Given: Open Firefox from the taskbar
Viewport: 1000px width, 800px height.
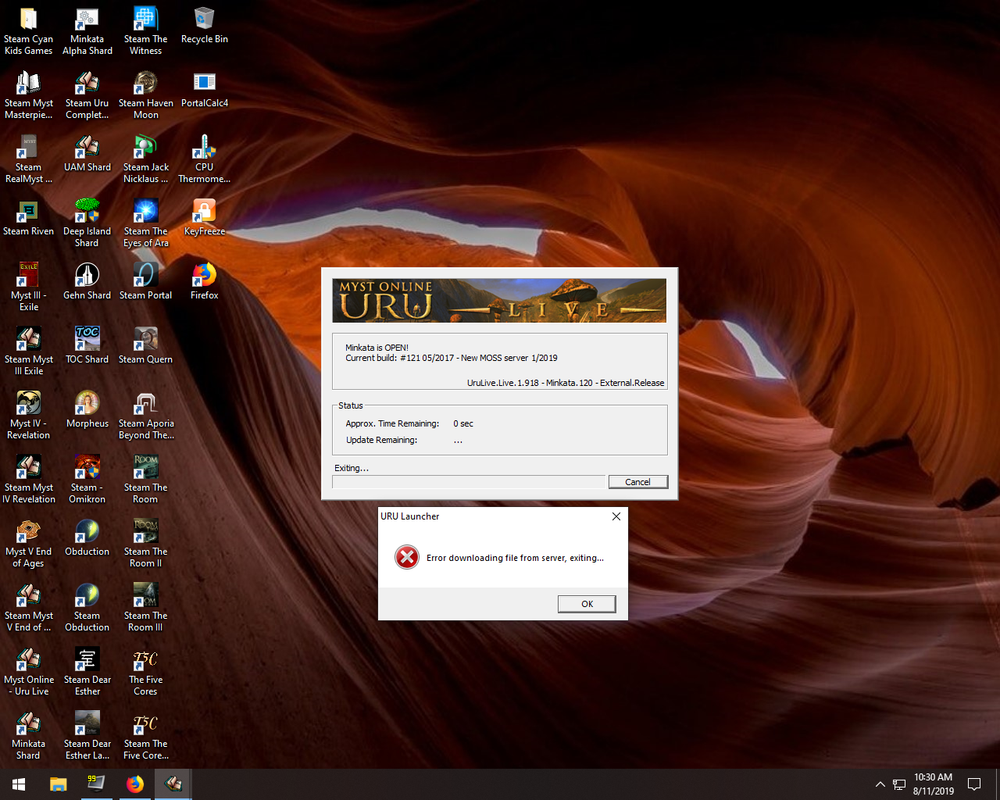Looking at the screenshot, I should 135,784.
